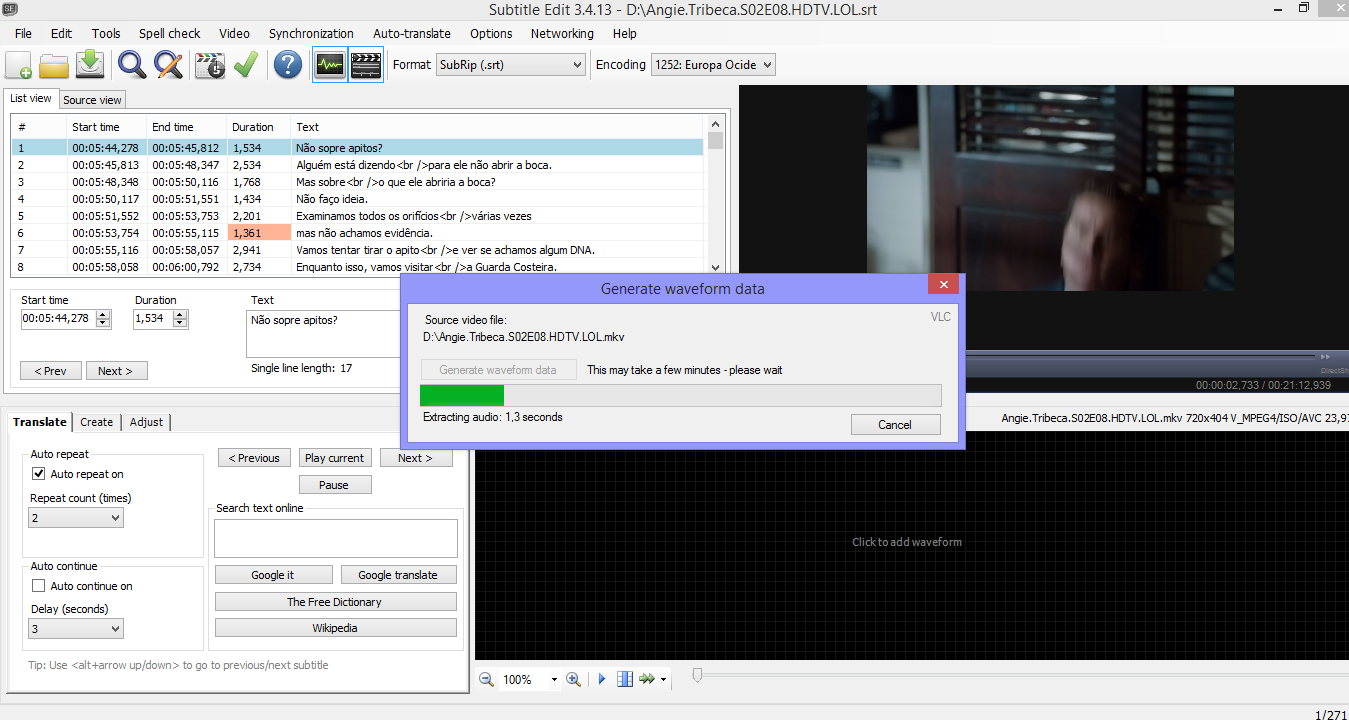Switch to the Source view tab
Screen dimensions: 1349x720
(91, 99)
